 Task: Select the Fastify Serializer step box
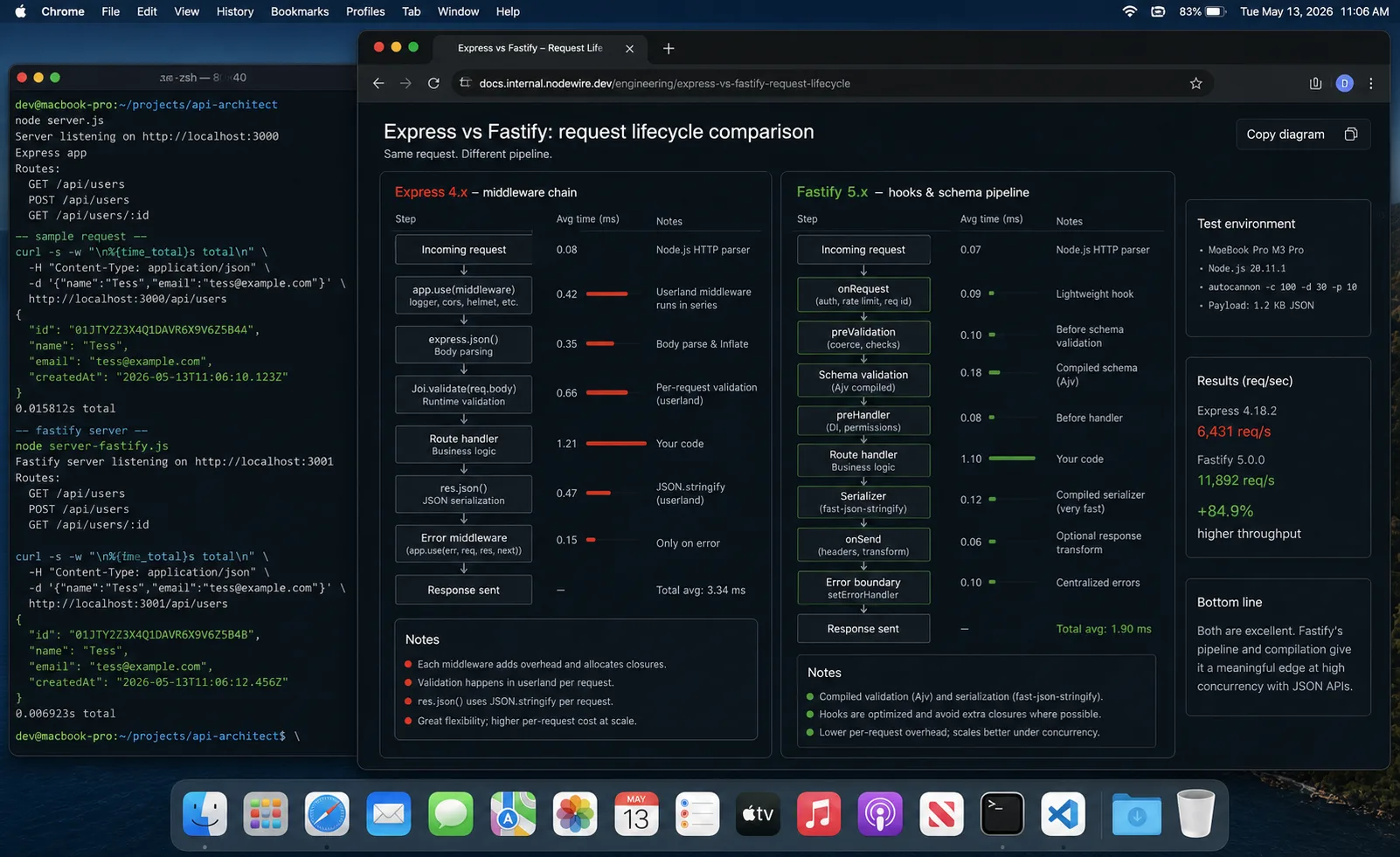(863, 501)
